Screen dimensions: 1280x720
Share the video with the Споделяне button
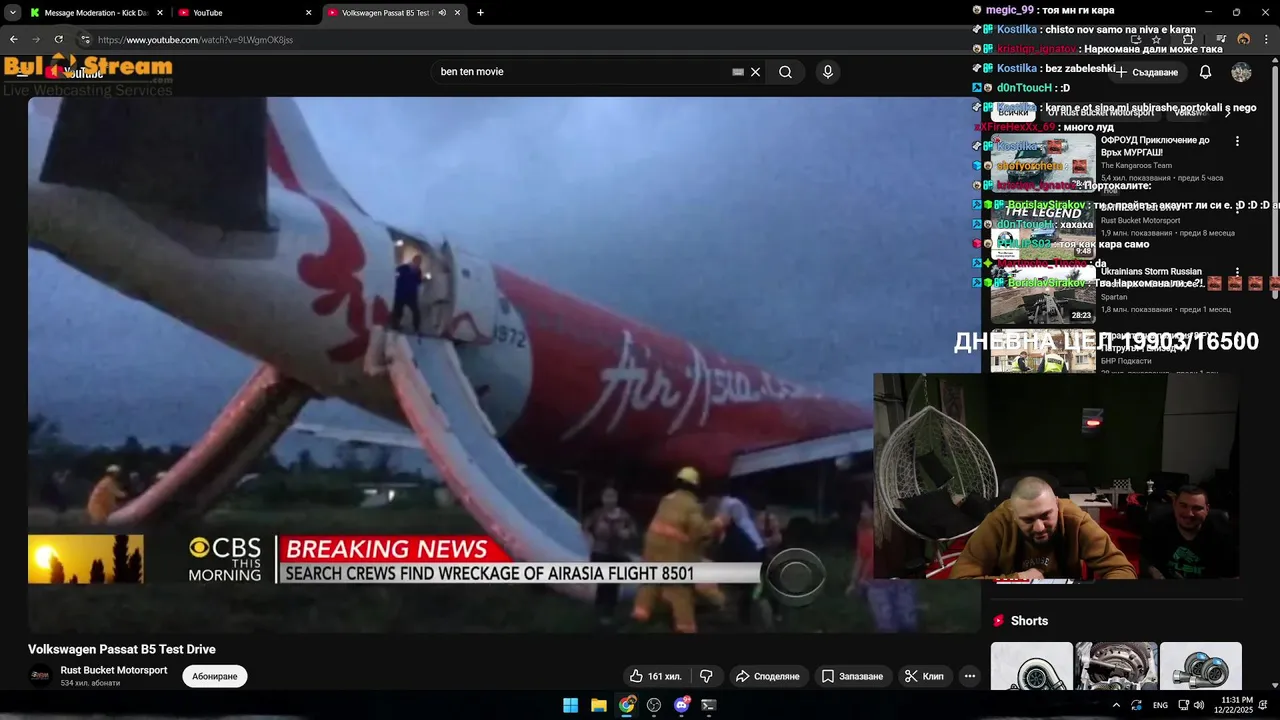pyautogui.click(x=768, y=677)
